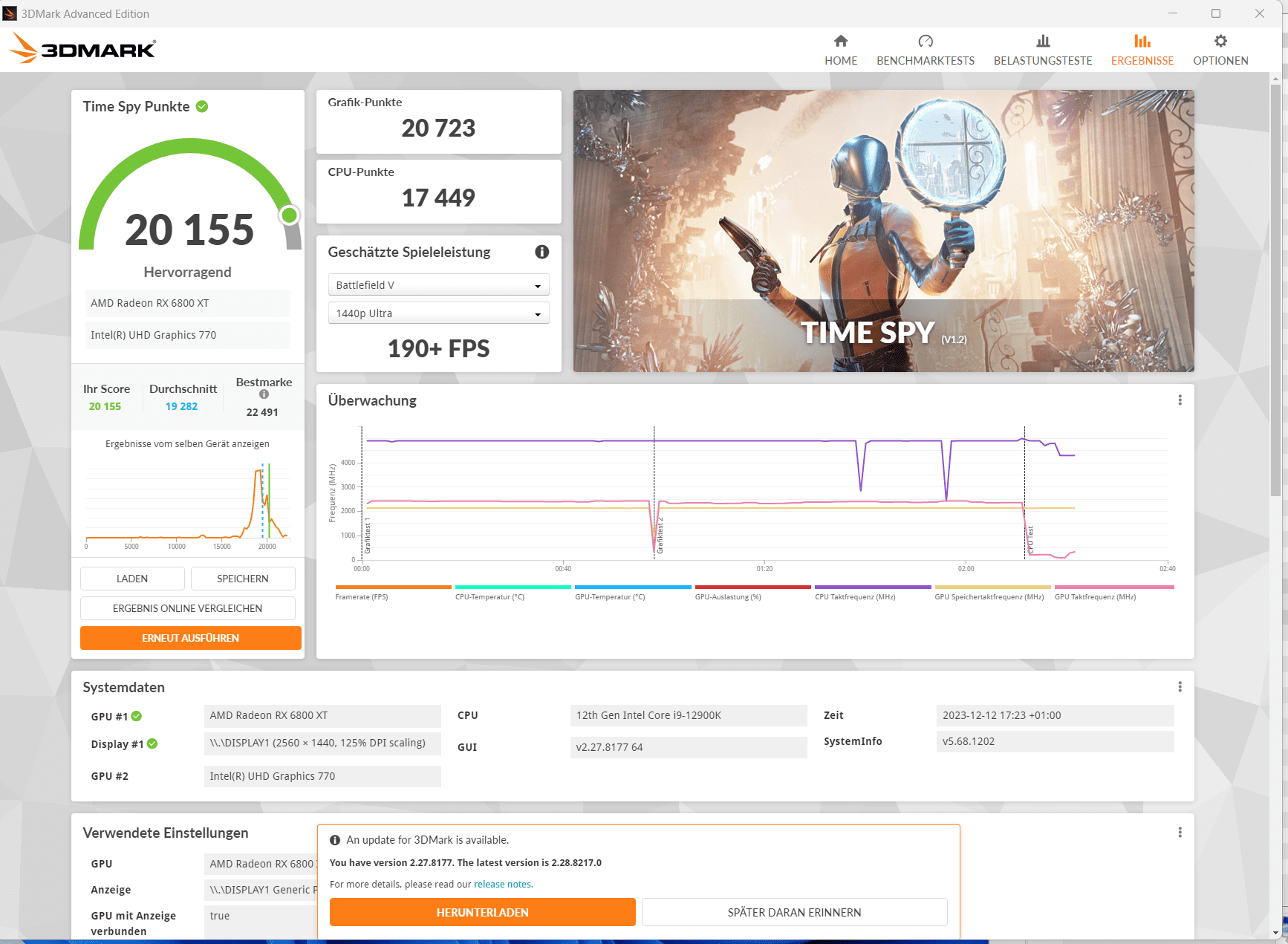The image size is (1288, 944).
Task: Click the update notice info icon
Action: pyautogui.click(x=335, y=840)
